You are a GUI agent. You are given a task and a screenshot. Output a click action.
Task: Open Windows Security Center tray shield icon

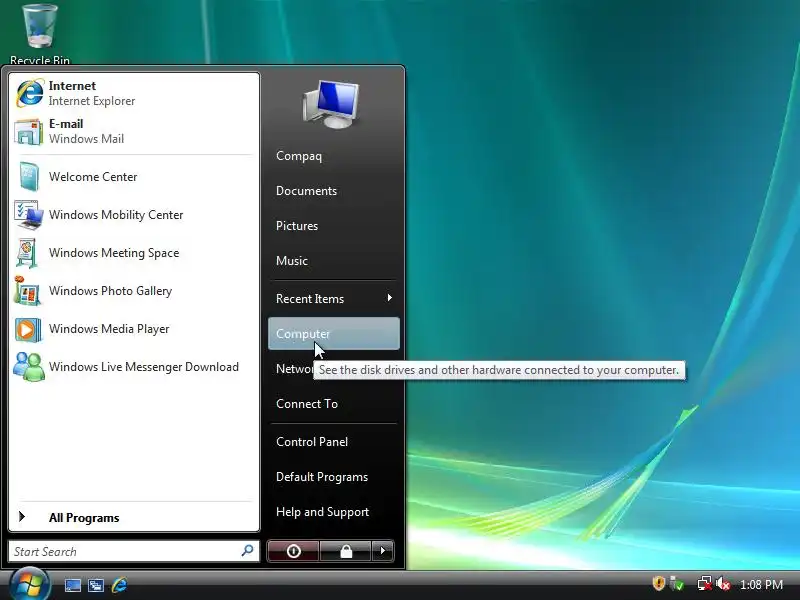tap(659, 583)
